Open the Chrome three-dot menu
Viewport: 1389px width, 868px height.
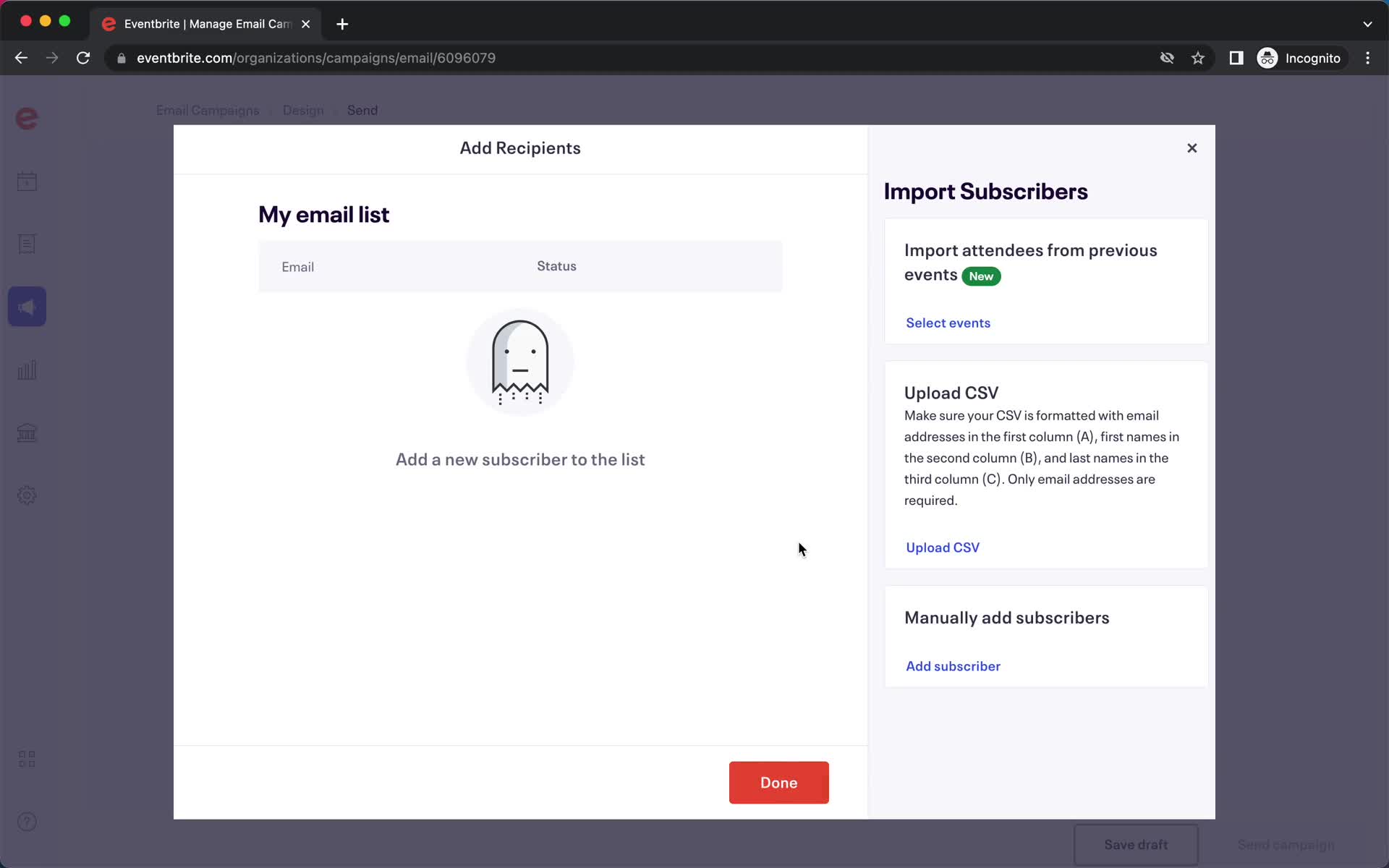click(1367, 58)
